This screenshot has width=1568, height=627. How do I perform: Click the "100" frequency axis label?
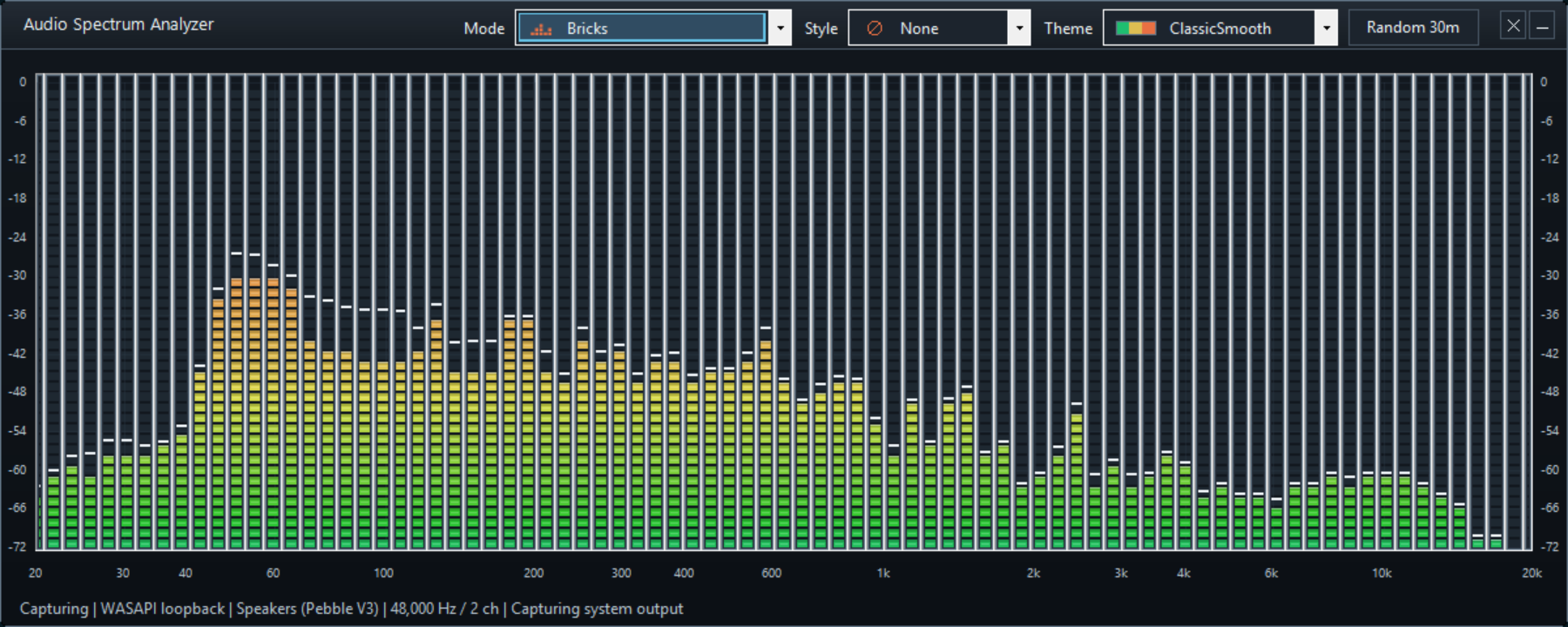tap(383, 573)
